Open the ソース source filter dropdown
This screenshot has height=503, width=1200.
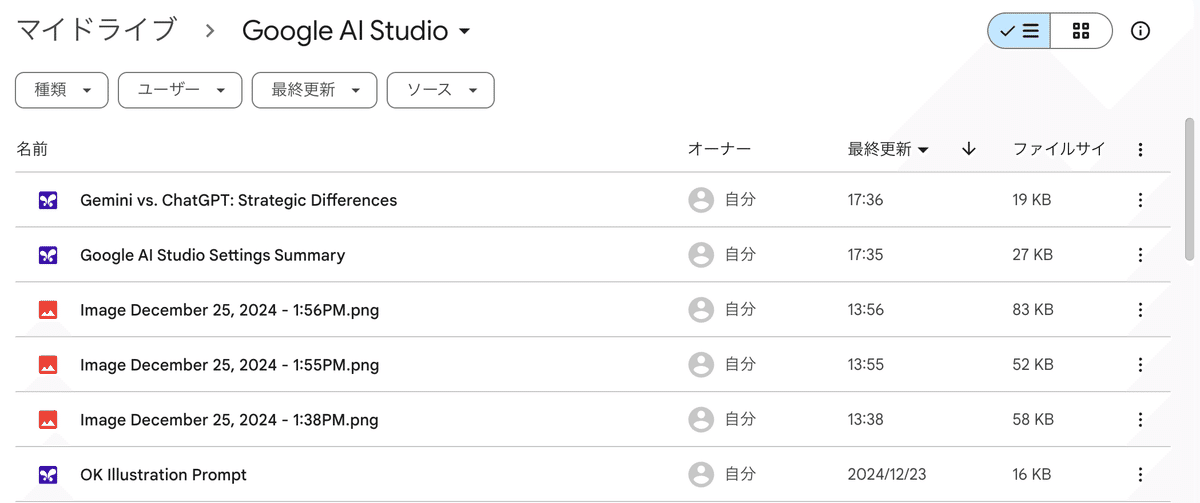[440, 90]
